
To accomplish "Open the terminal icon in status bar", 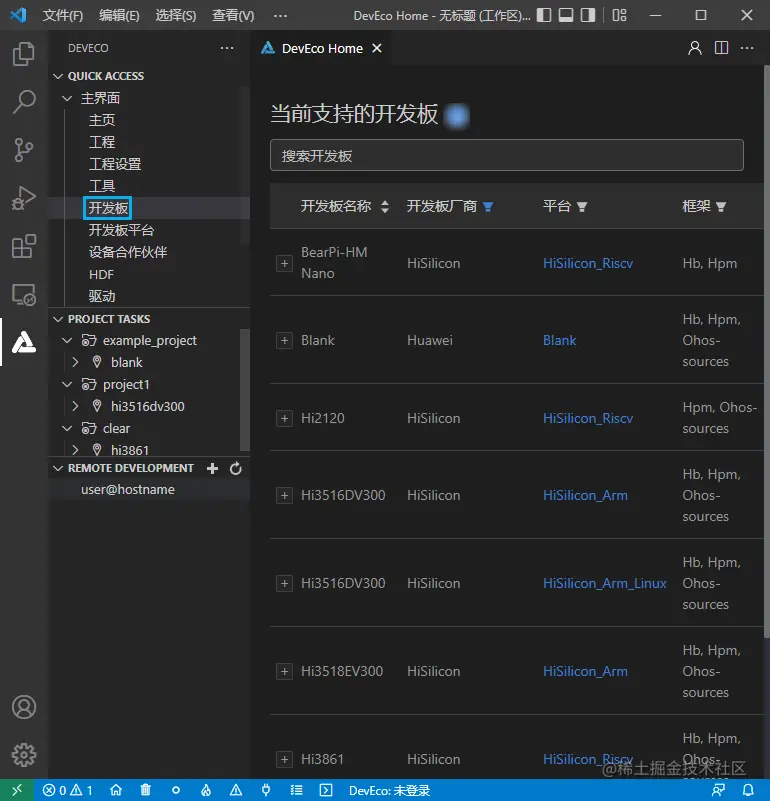I will [x=326, y=790].
